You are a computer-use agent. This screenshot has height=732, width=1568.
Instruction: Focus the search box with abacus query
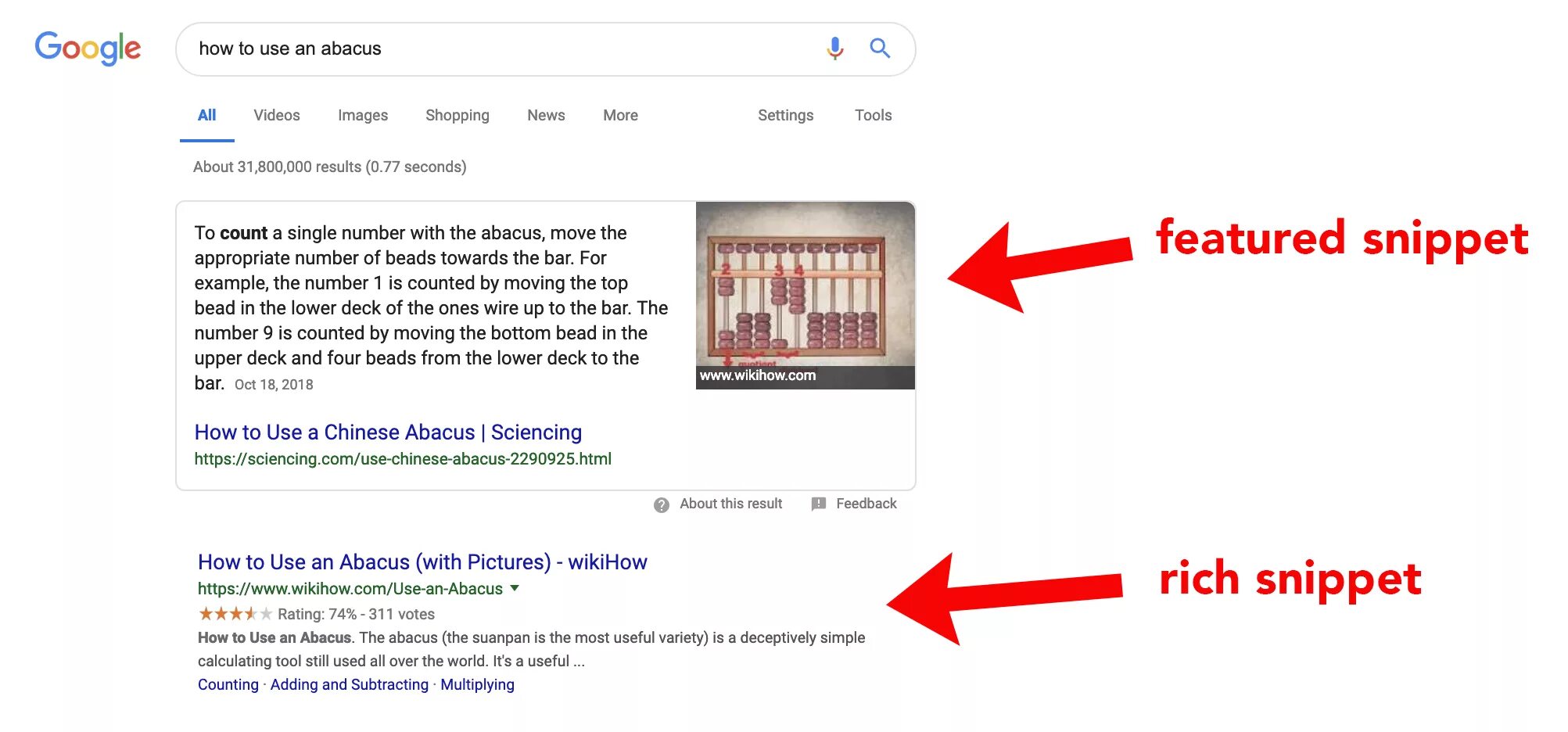tap(501, 48)
